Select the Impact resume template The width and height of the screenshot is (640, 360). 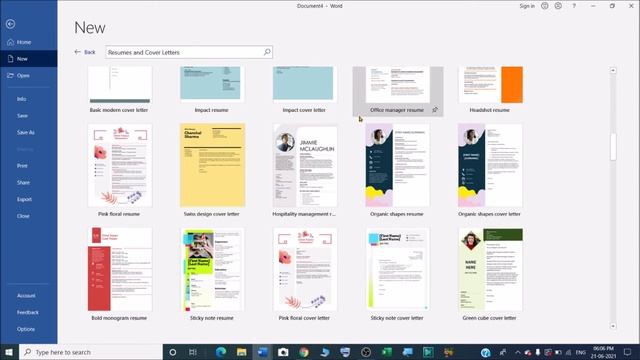[212, 90]
